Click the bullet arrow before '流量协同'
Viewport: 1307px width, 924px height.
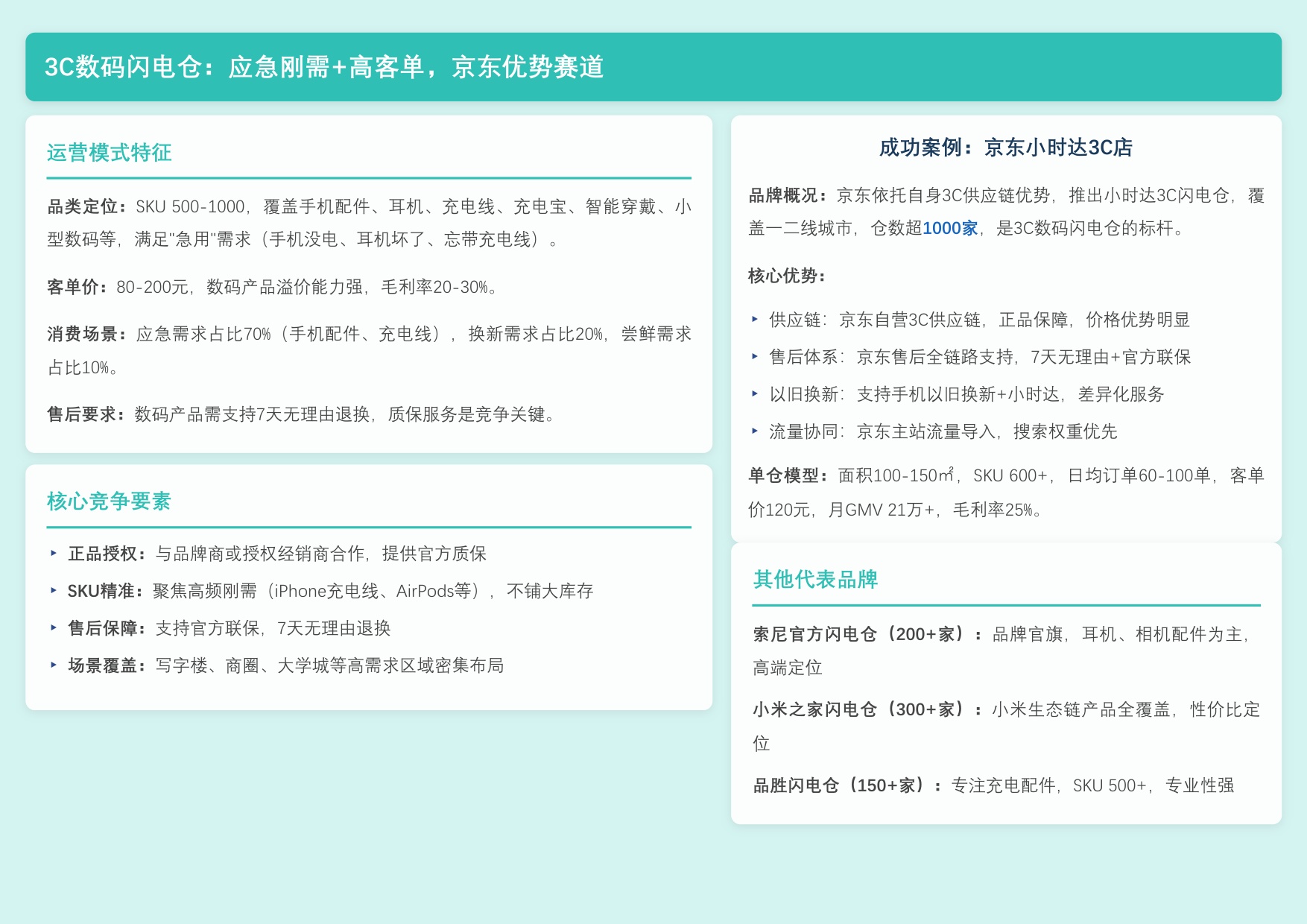click(755, 431)
